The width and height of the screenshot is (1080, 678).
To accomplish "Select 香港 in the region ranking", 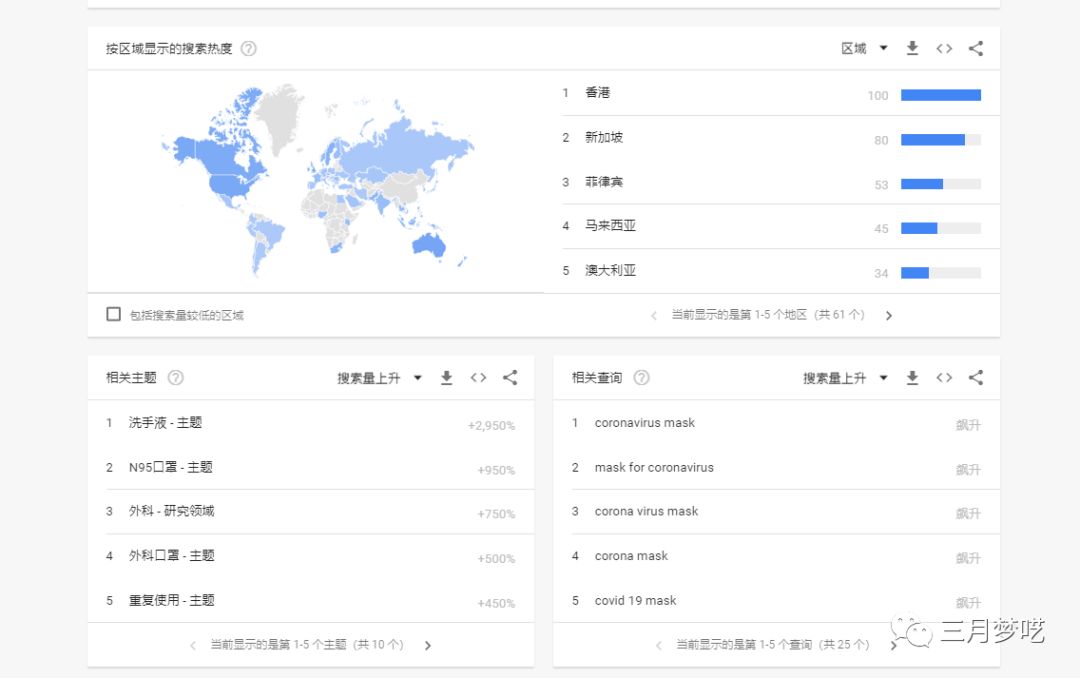I will (x=598, y=93).
